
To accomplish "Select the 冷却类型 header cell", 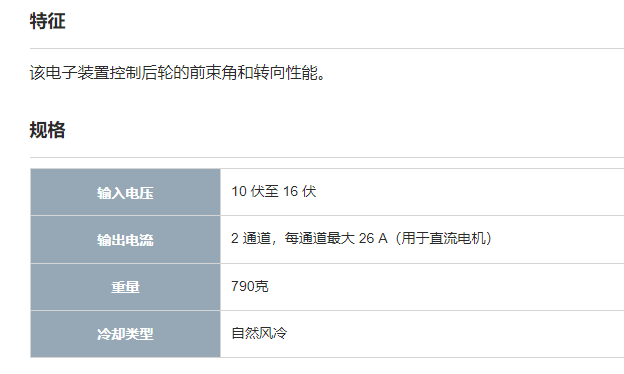I will 125,334.
